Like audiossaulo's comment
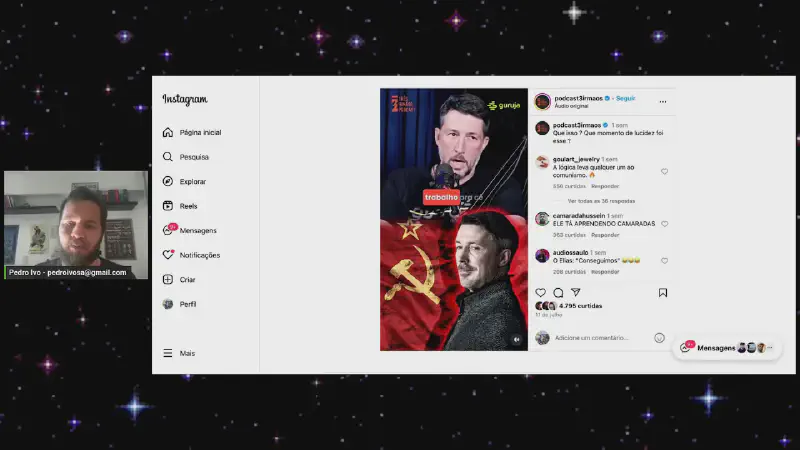Screen dimensions: 800x450 (x=664, y=261)
